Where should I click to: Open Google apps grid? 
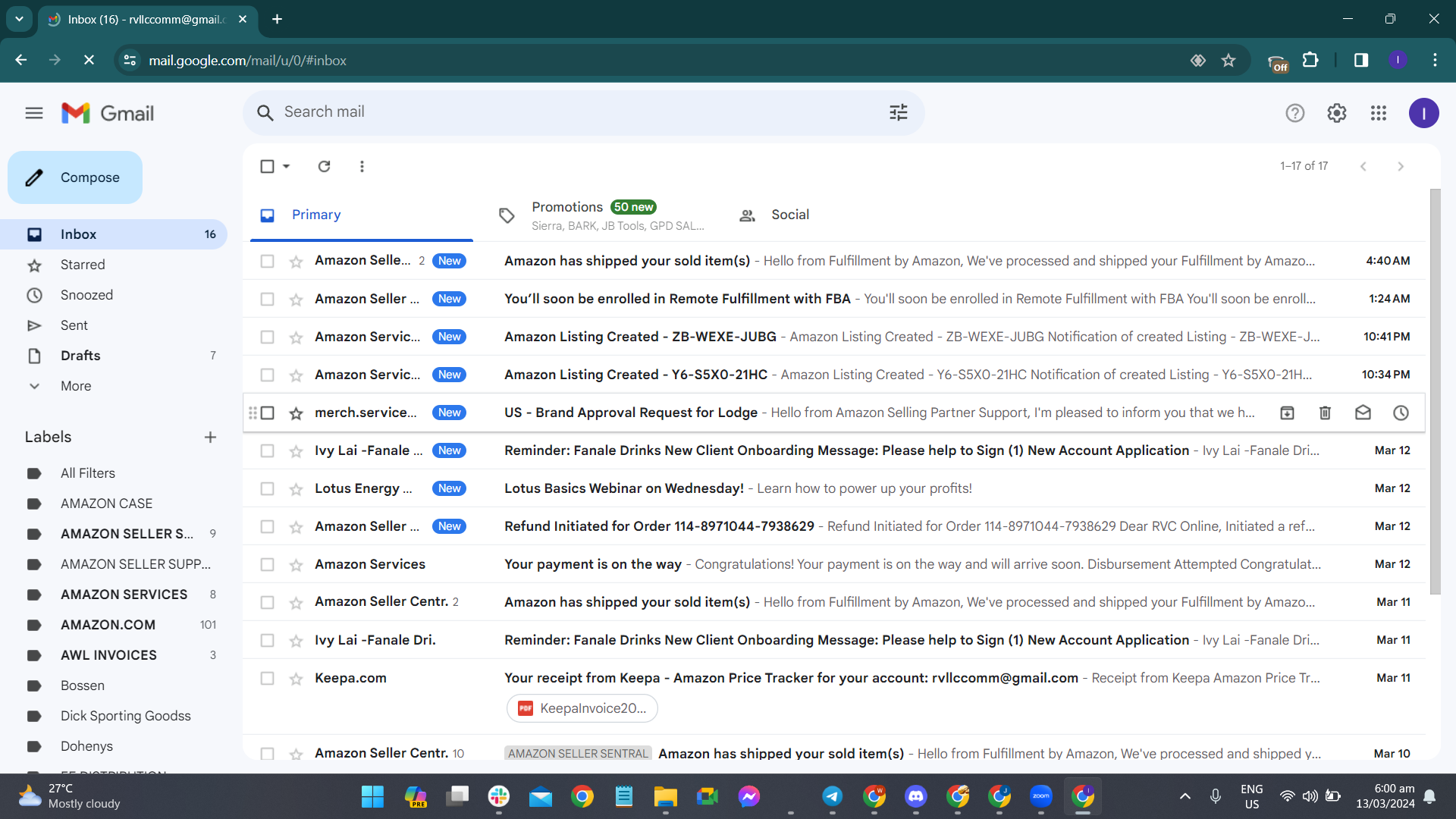1379,113
